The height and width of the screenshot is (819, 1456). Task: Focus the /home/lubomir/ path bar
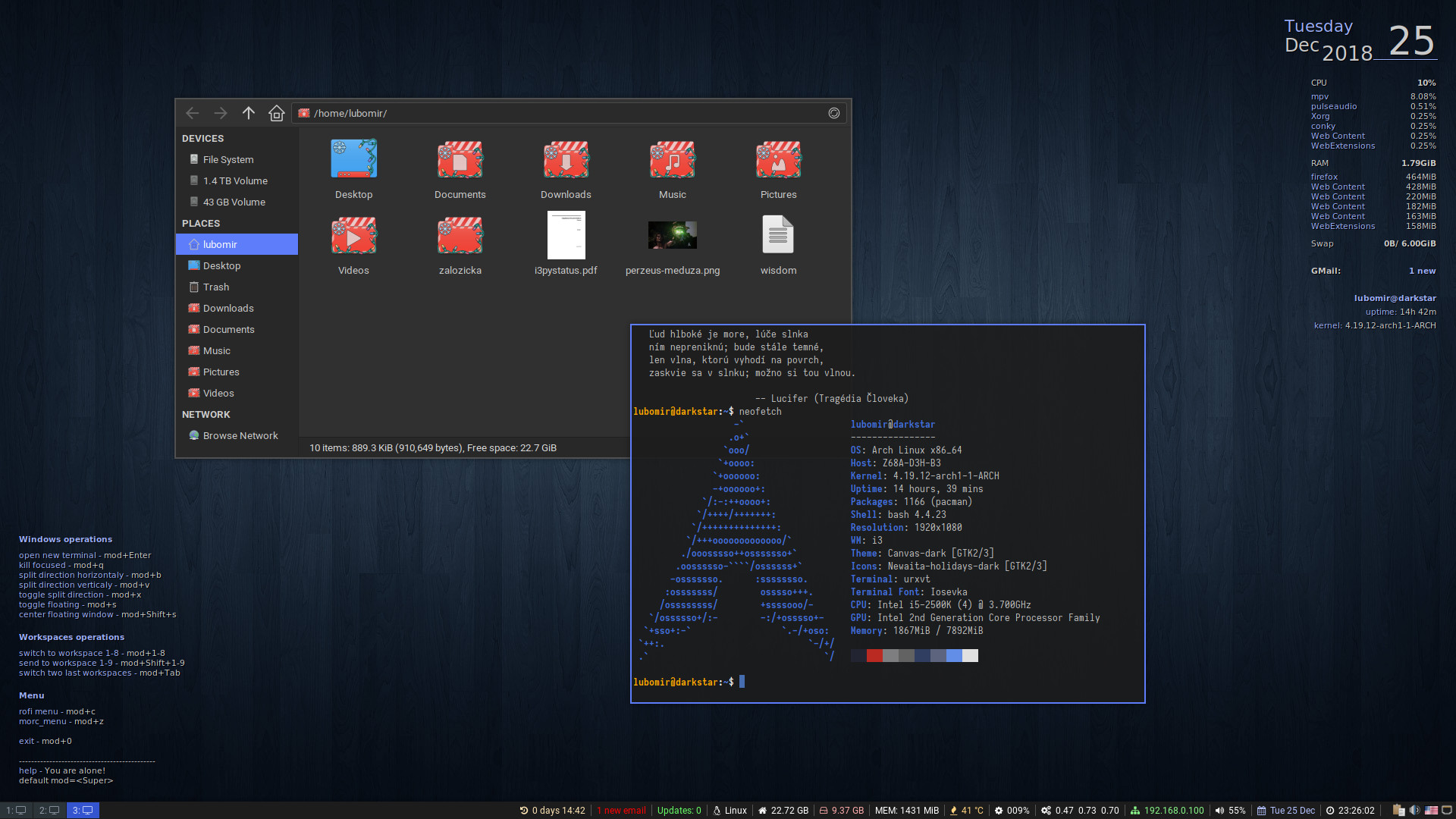click(x=569, y=113)
